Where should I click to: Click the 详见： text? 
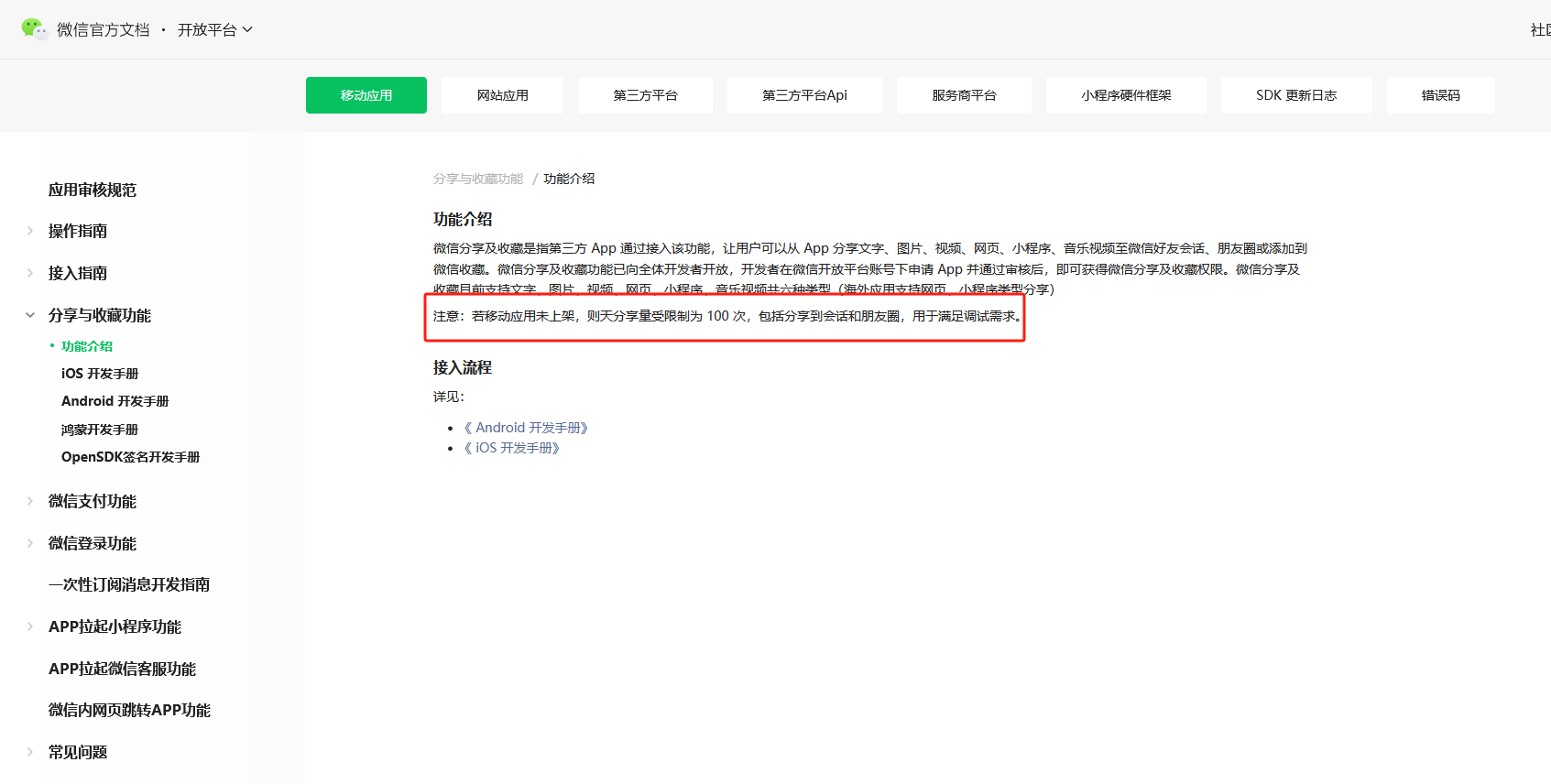449,397
